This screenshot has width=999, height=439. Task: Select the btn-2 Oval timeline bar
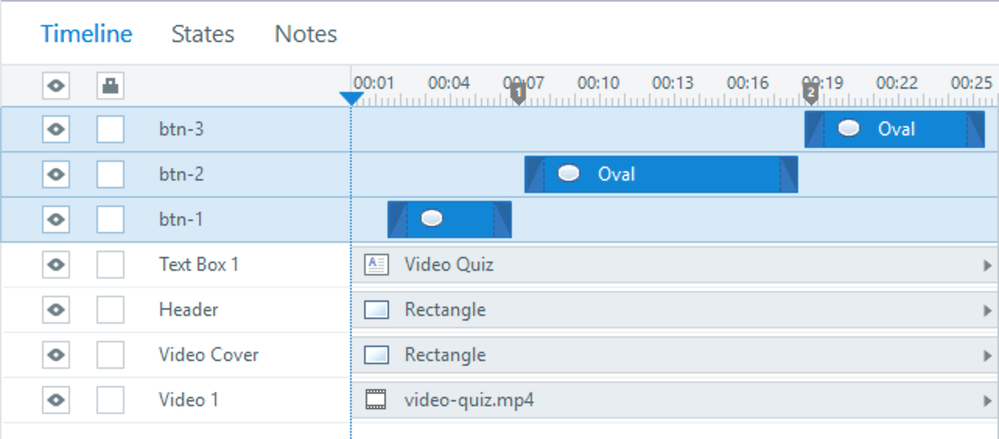(660, 174)
